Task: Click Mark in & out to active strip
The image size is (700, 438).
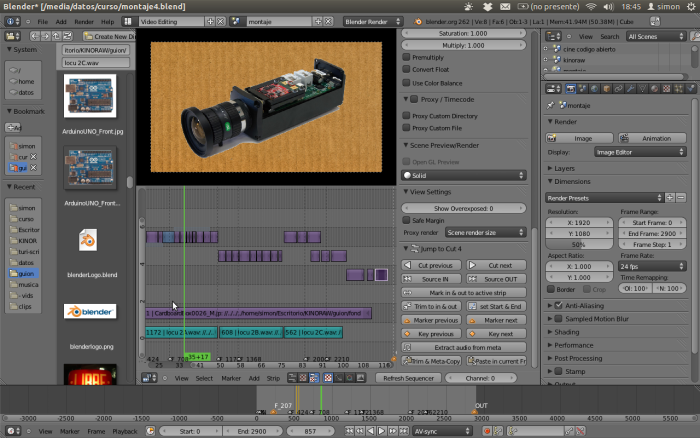Action: pyautogui.click(x=463, y=292)
